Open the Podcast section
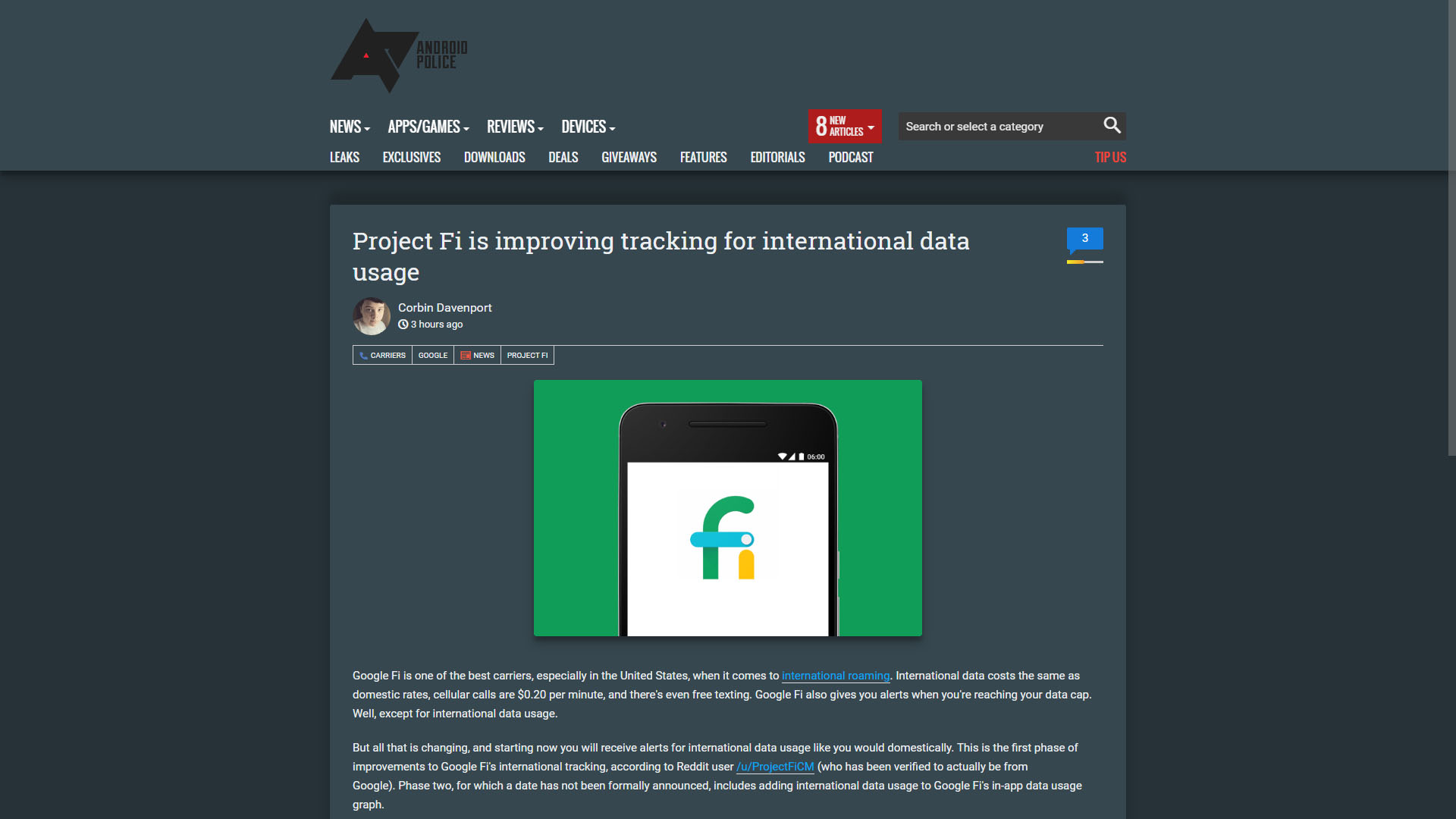This screenshot has height=819, width=1456. (850, 157)
